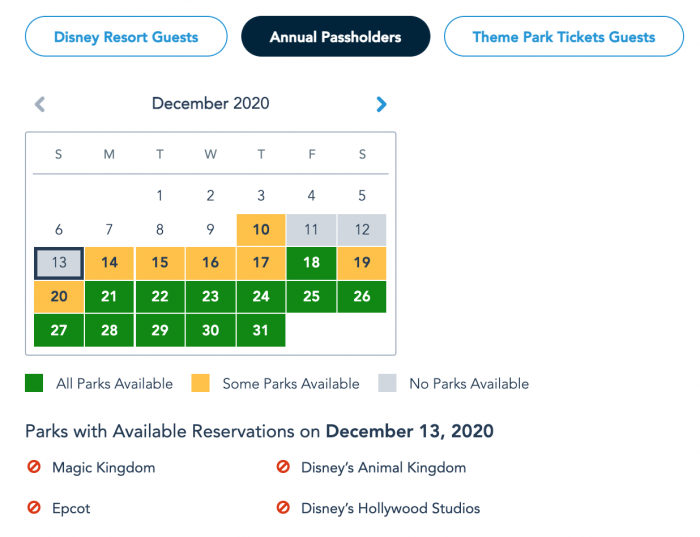Choose December 25 on the calendar

[x=311, y=296]
